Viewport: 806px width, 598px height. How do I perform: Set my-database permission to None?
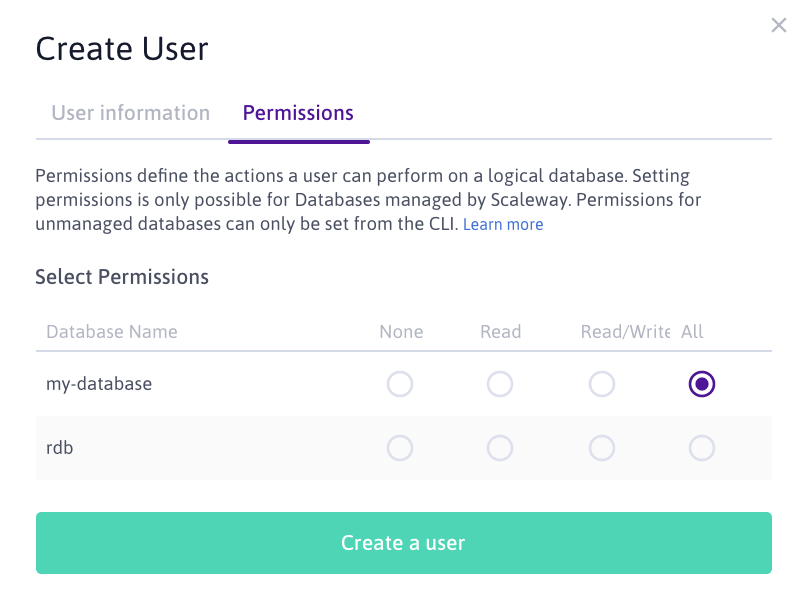[400, 384]
